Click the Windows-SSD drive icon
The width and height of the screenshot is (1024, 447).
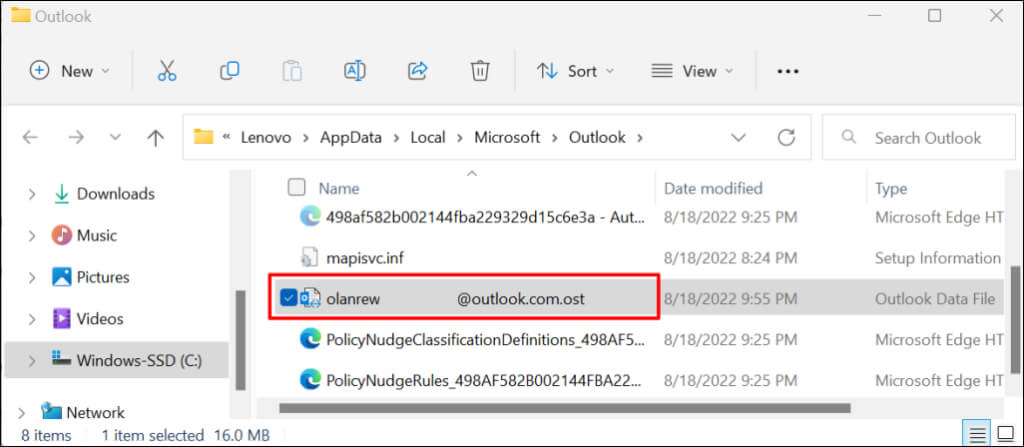tap(61, 359)
